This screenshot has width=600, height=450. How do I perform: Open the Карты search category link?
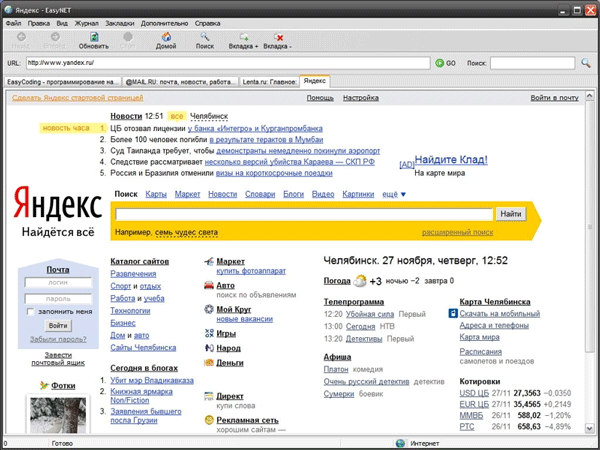tap(156, 194)
